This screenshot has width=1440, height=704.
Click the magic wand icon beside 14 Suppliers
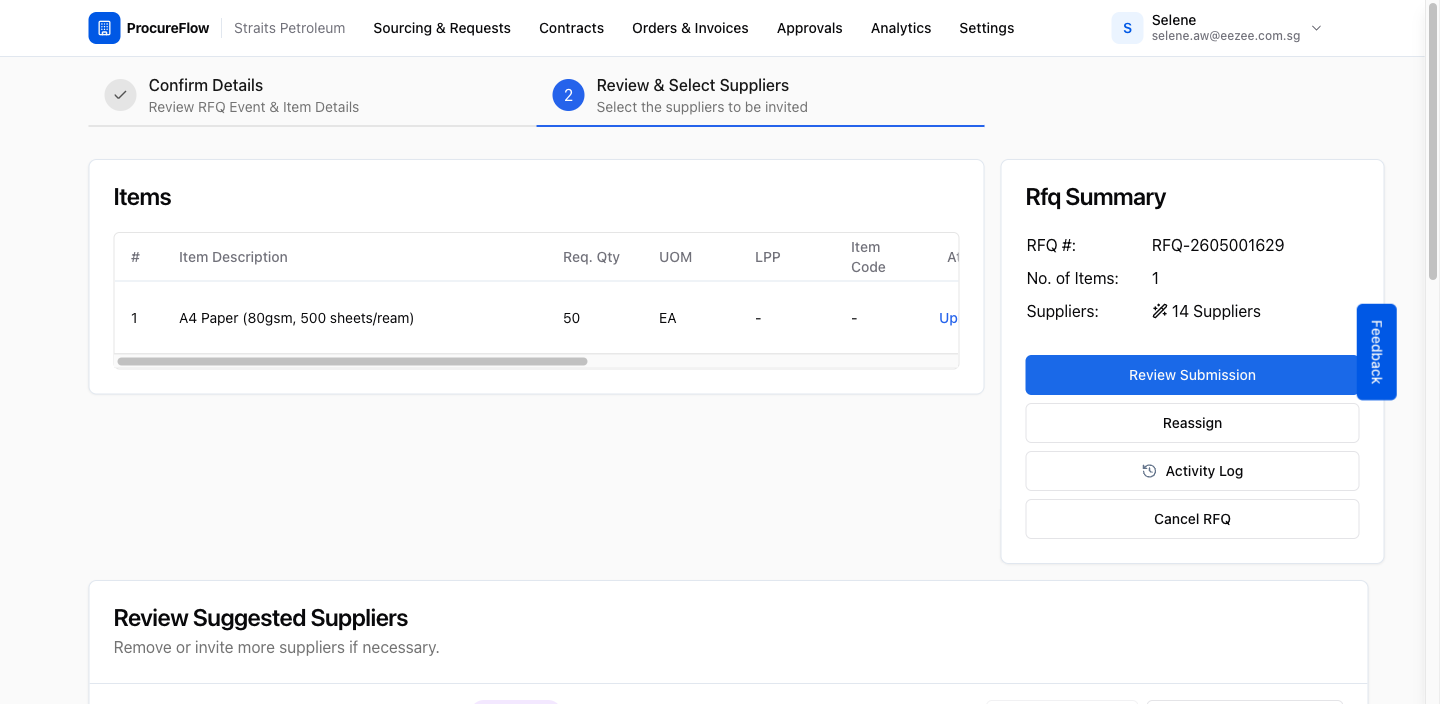coord(1160,311)
